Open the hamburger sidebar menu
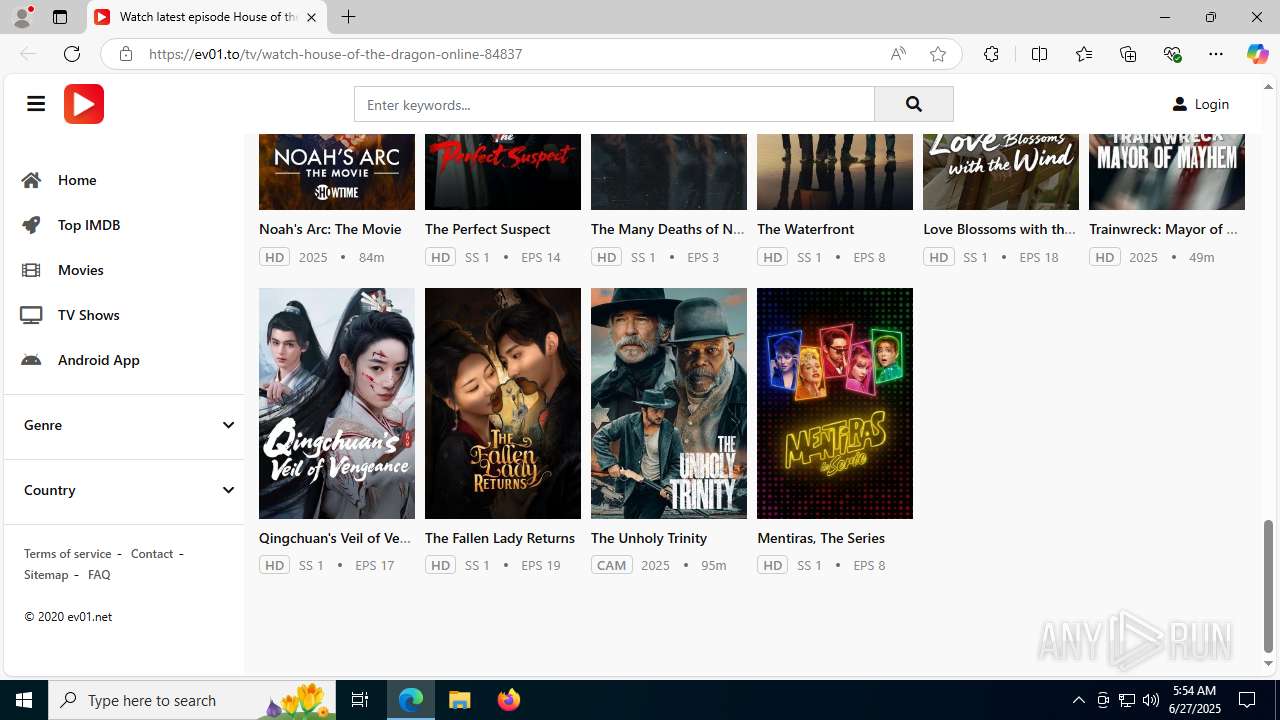This screenshot has width=1280, height=720. [x=36, y=104]
